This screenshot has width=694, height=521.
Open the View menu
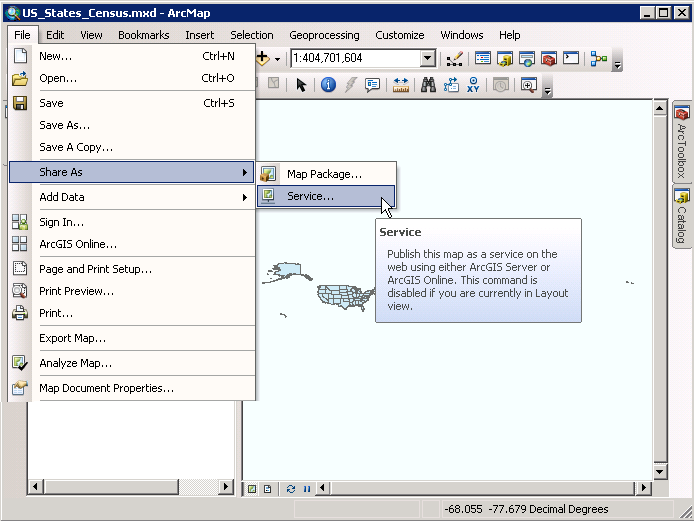(x=91, y=35)
